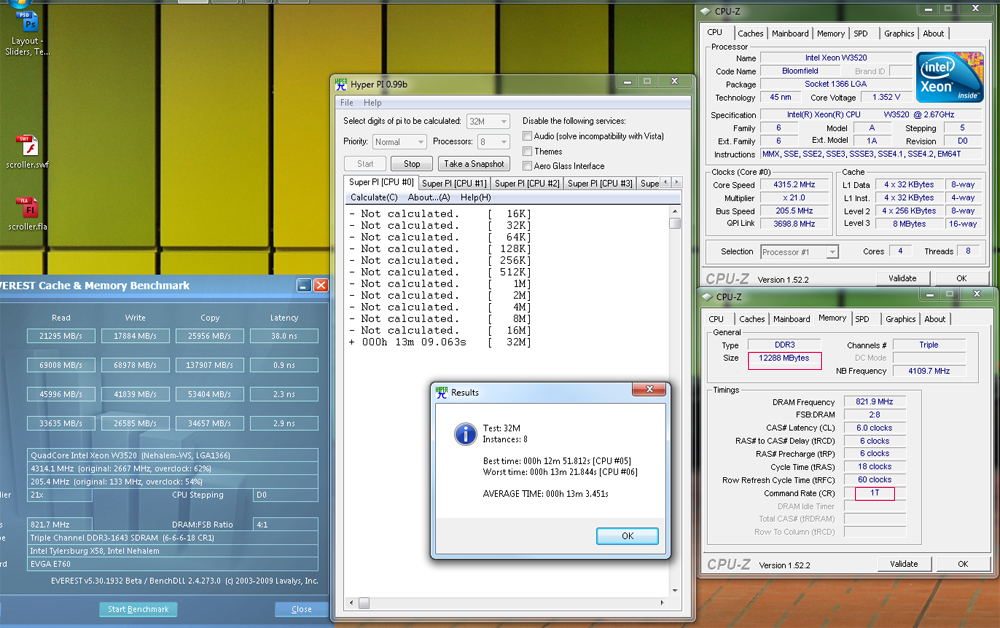Close the EVEREST benchmark window
Viewport: 1000px width, 628px height.
click(321, 286)
